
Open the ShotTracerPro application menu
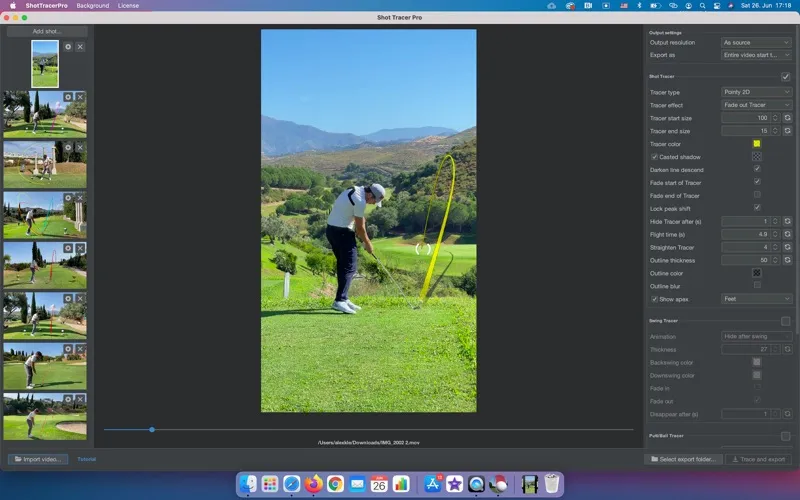point(46,6)
